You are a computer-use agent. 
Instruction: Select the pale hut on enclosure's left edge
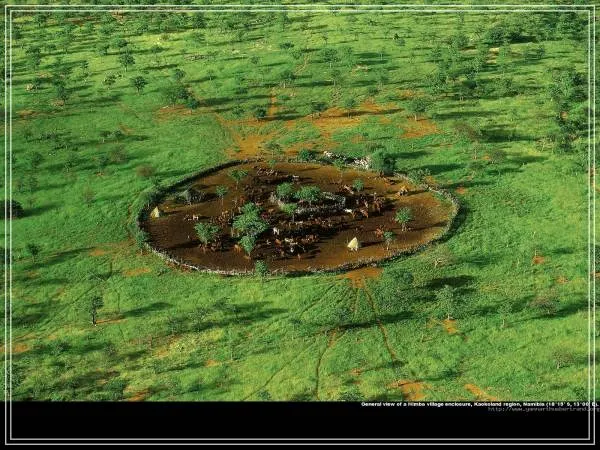pos(155,212)
